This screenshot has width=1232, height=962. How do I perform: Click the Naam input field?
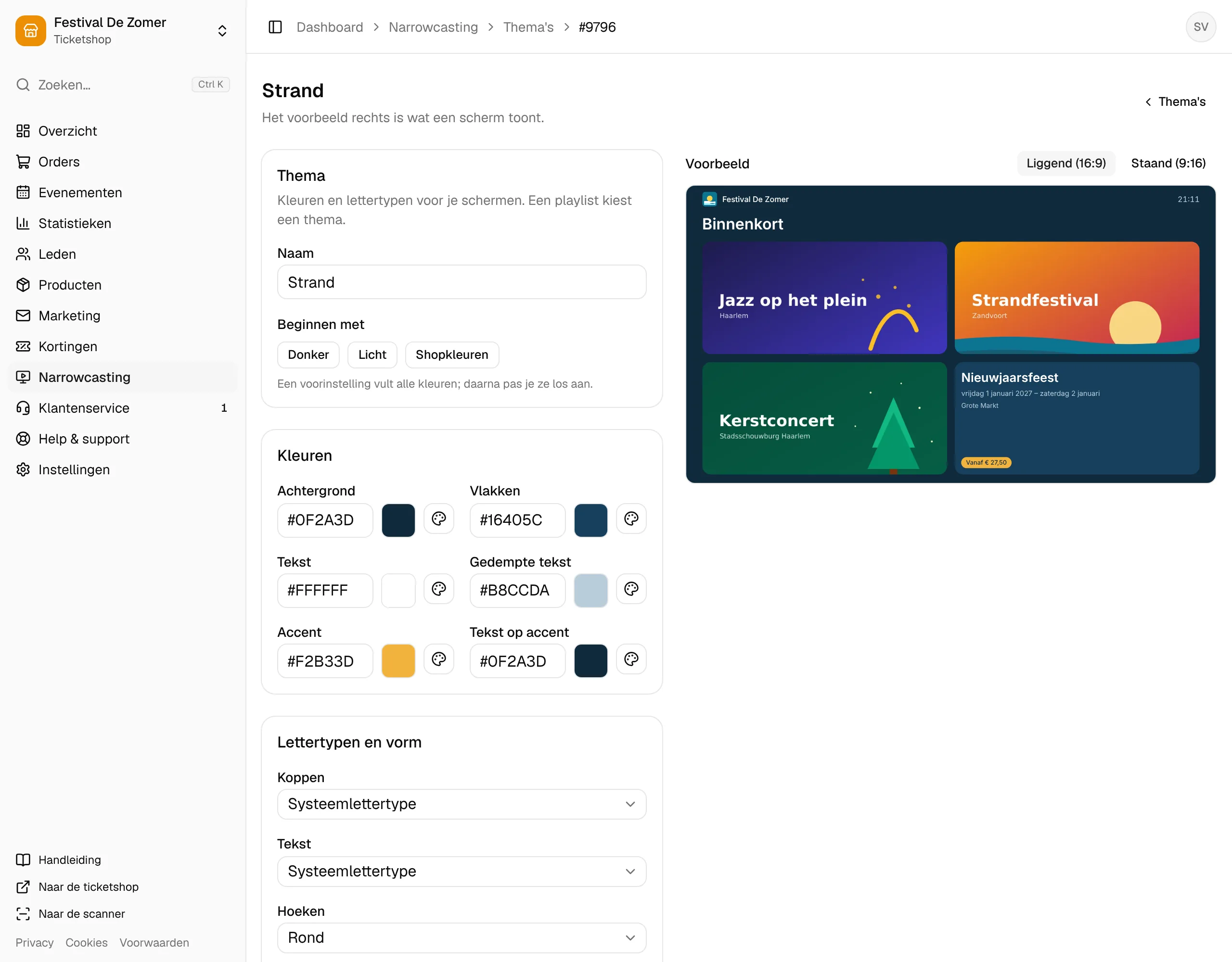pyautogui.click(x=462, y=282)
